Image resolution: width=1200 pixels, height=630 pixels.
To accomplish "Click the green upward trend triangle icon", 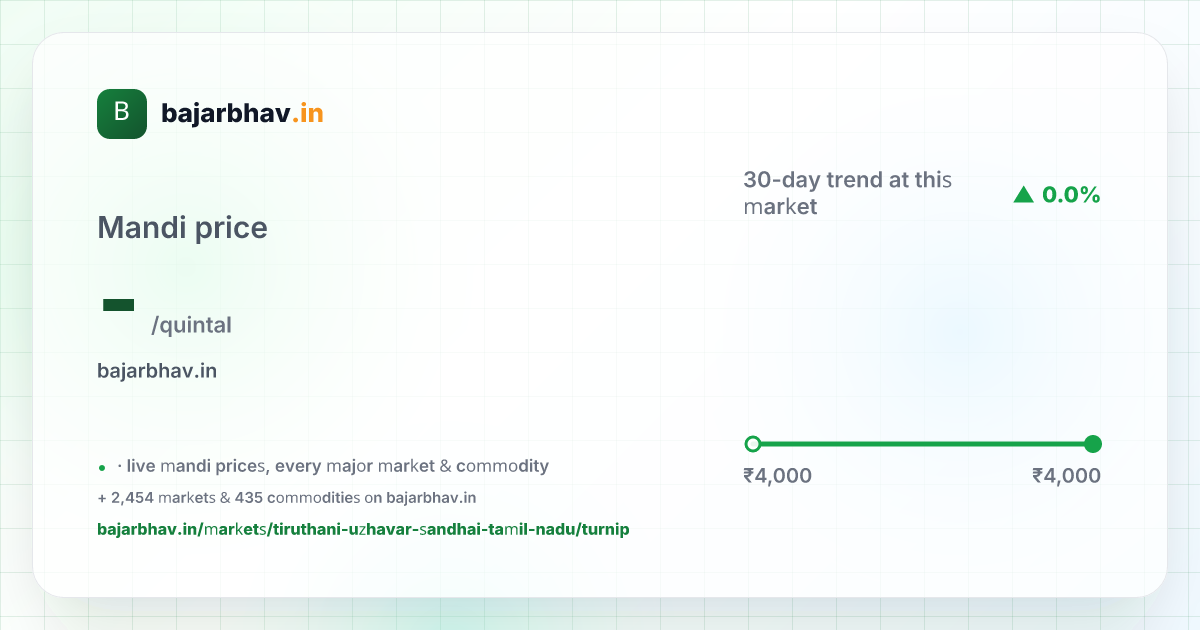I will (1023, 195).
